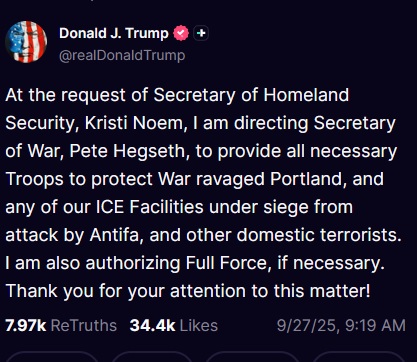Click the third action button below stats
The image size is (417, 362).
253,357
